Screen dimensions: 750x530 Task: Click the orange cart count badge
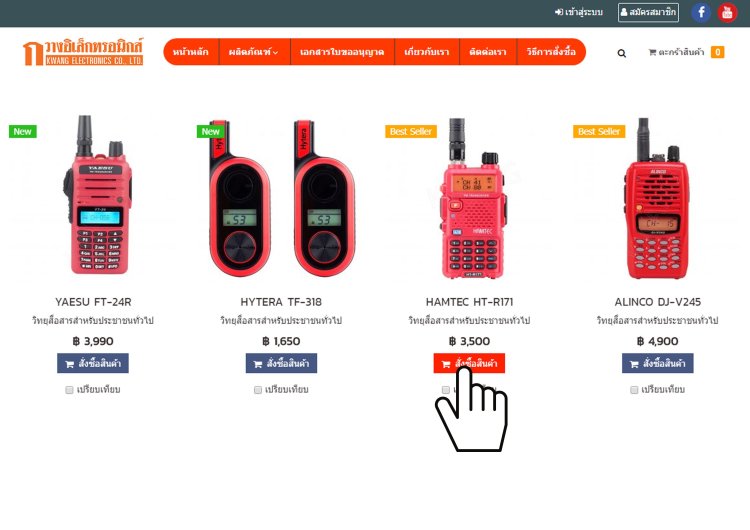717,52
